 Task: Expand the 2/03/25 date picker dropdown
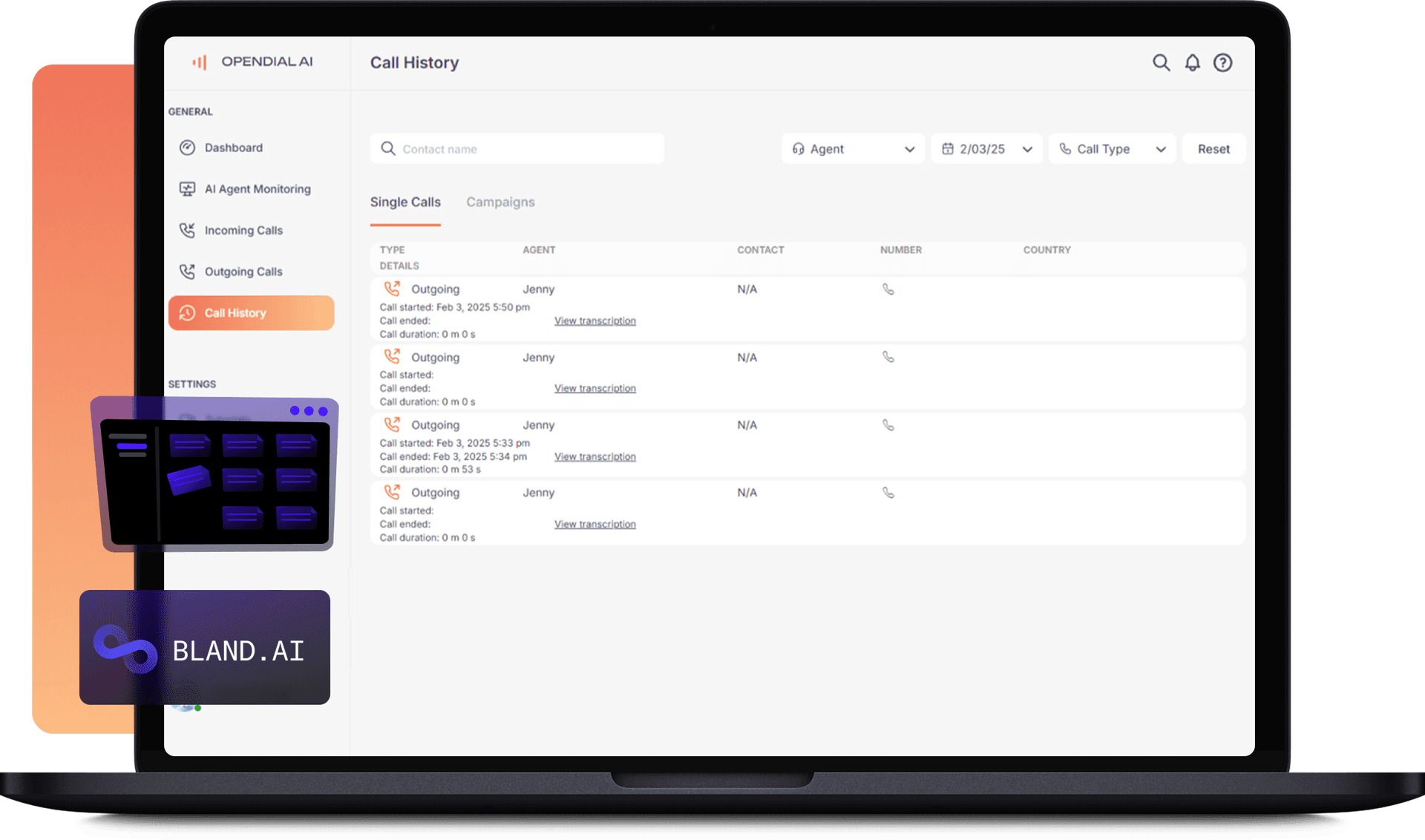(x=986, y=148)
